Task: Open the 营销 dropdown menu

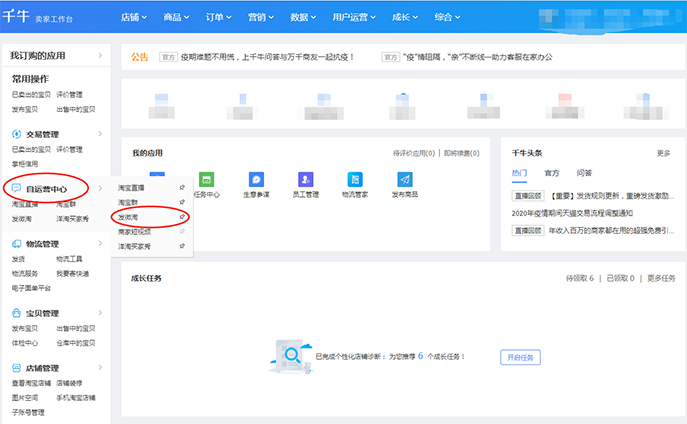Action: pyautogui.click(x=261, y=18)
